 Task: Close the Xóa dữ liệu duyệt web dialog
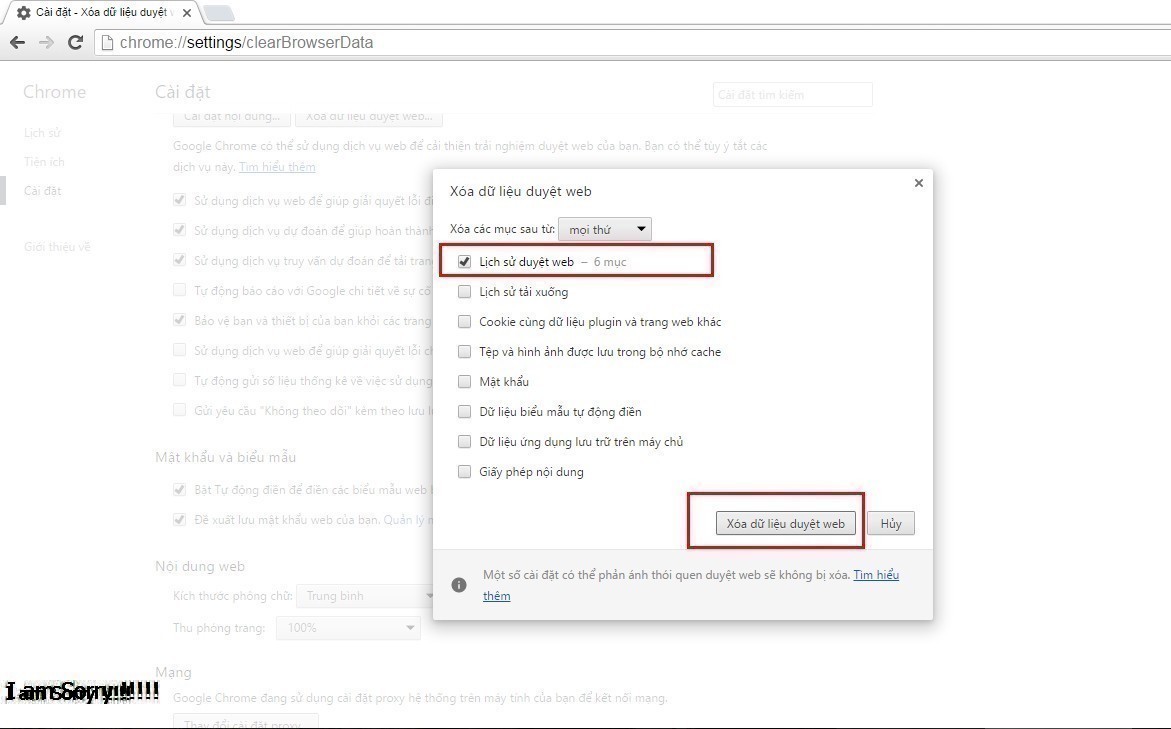[918, 183]
